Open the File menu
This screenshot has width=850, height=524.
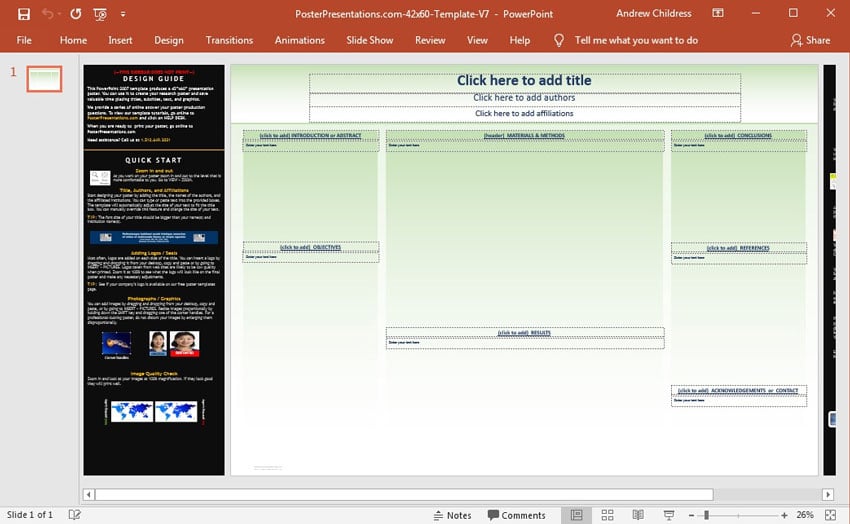(24, 40)
